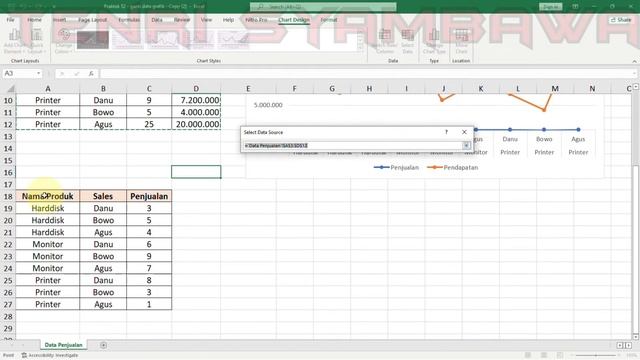Click the Penjualan legend entry in chart

[x=396, y=167]
